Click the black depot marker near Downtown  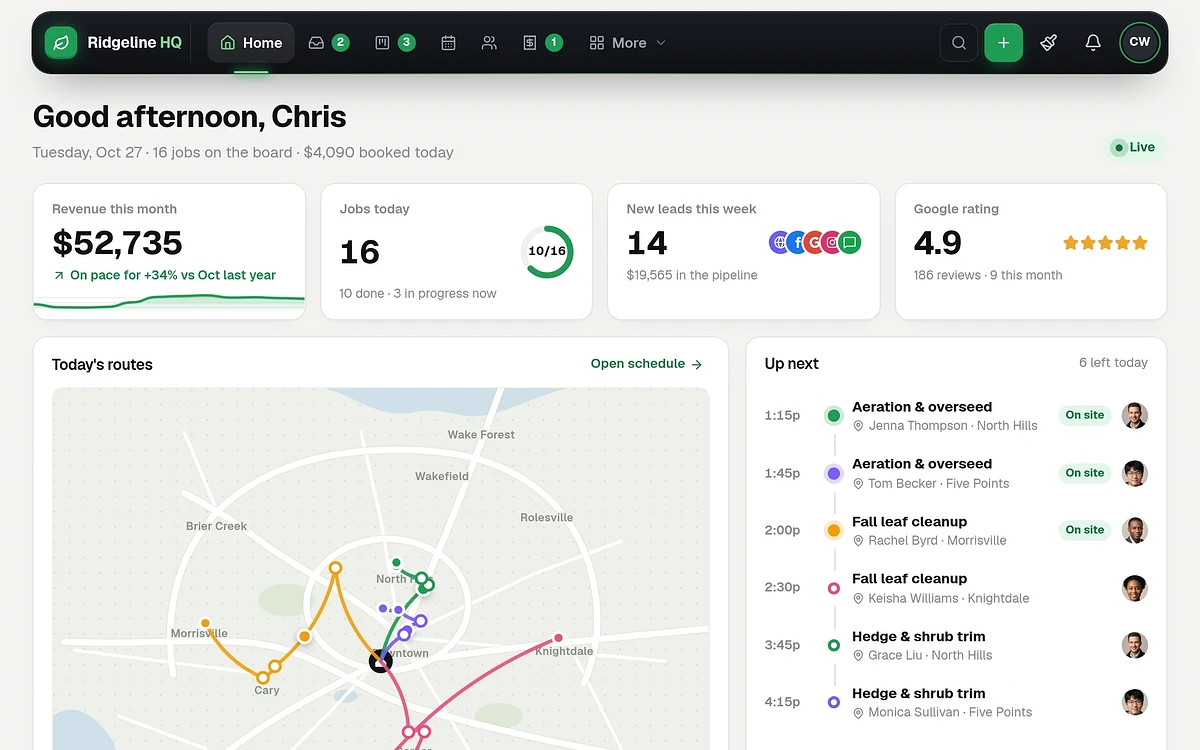tap(380, 660)
